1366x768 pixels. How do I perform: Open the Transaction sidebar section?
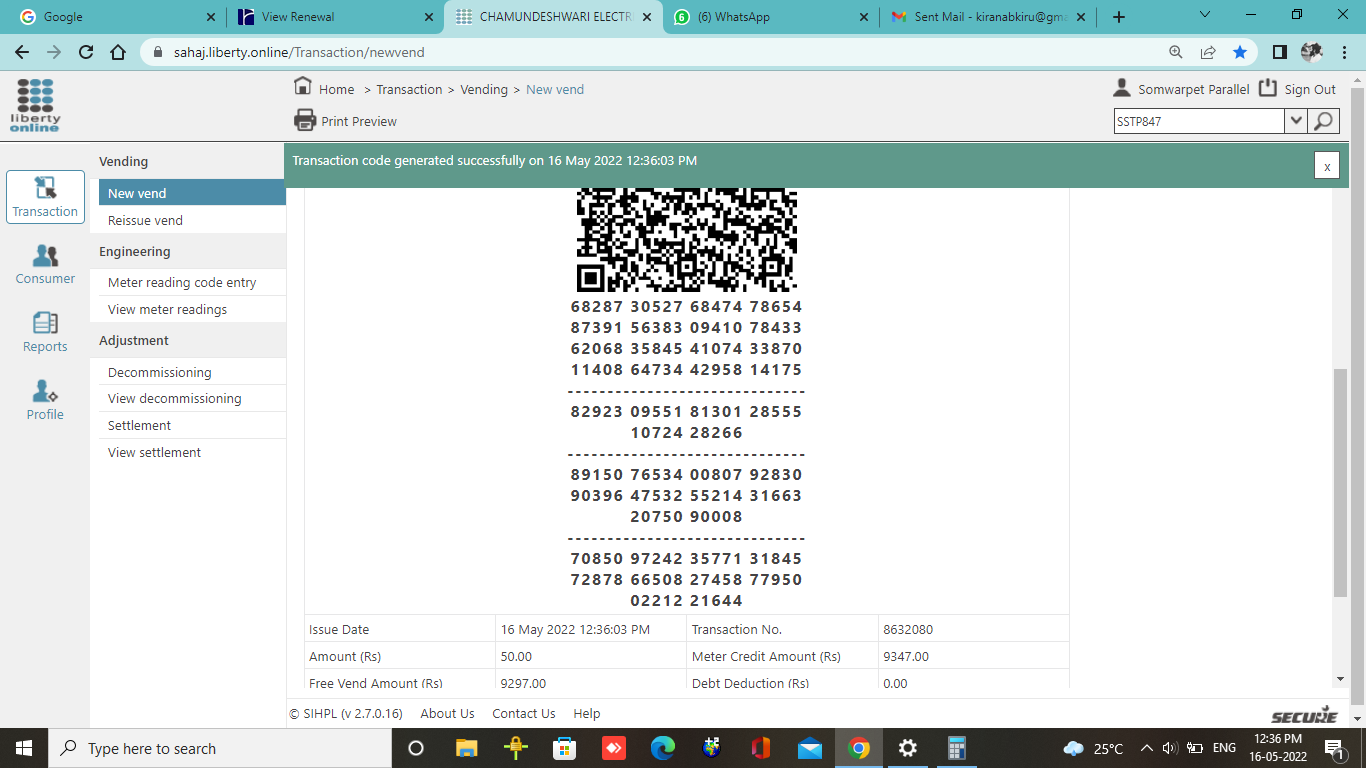(45, 197)
